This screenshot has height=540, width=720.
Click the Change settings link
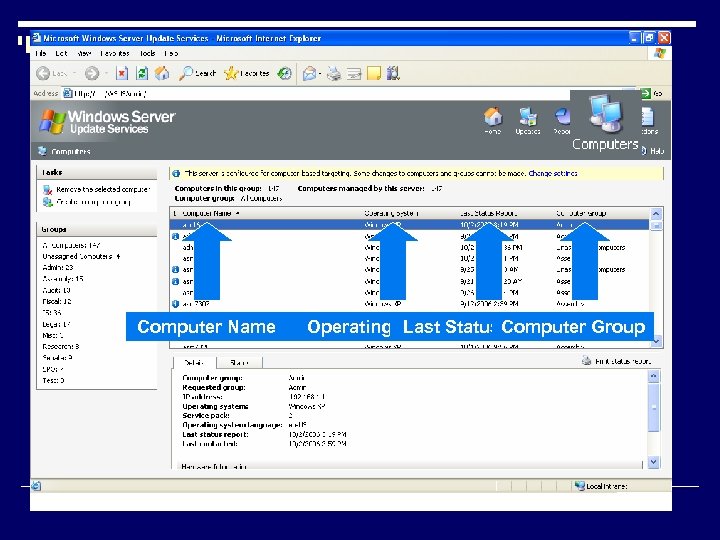(553, 174)
